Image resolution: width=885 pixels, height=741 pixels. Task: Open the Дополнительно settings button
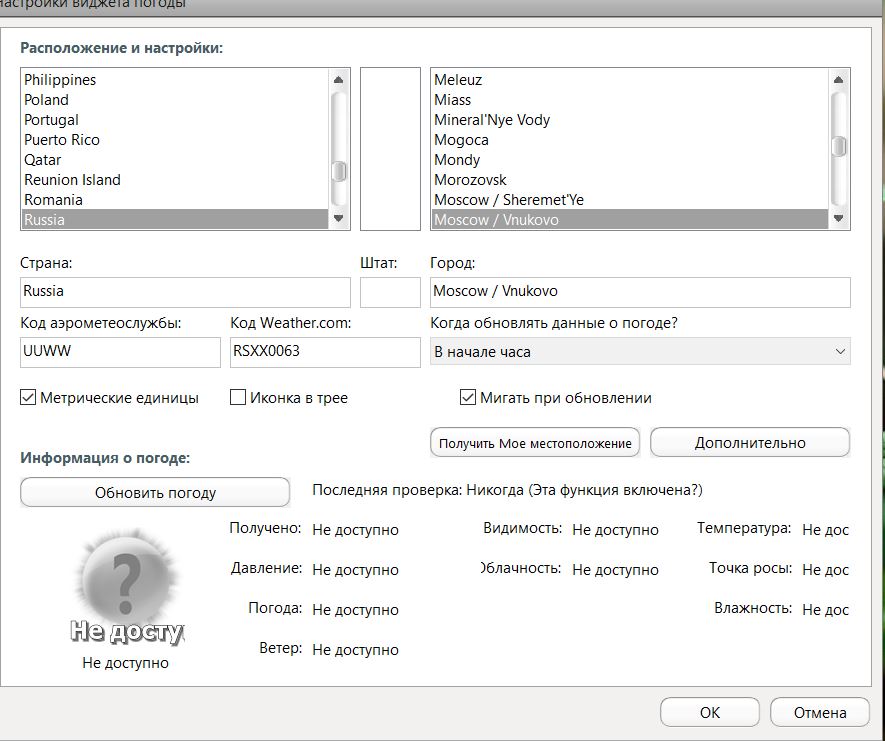[749, 443]
